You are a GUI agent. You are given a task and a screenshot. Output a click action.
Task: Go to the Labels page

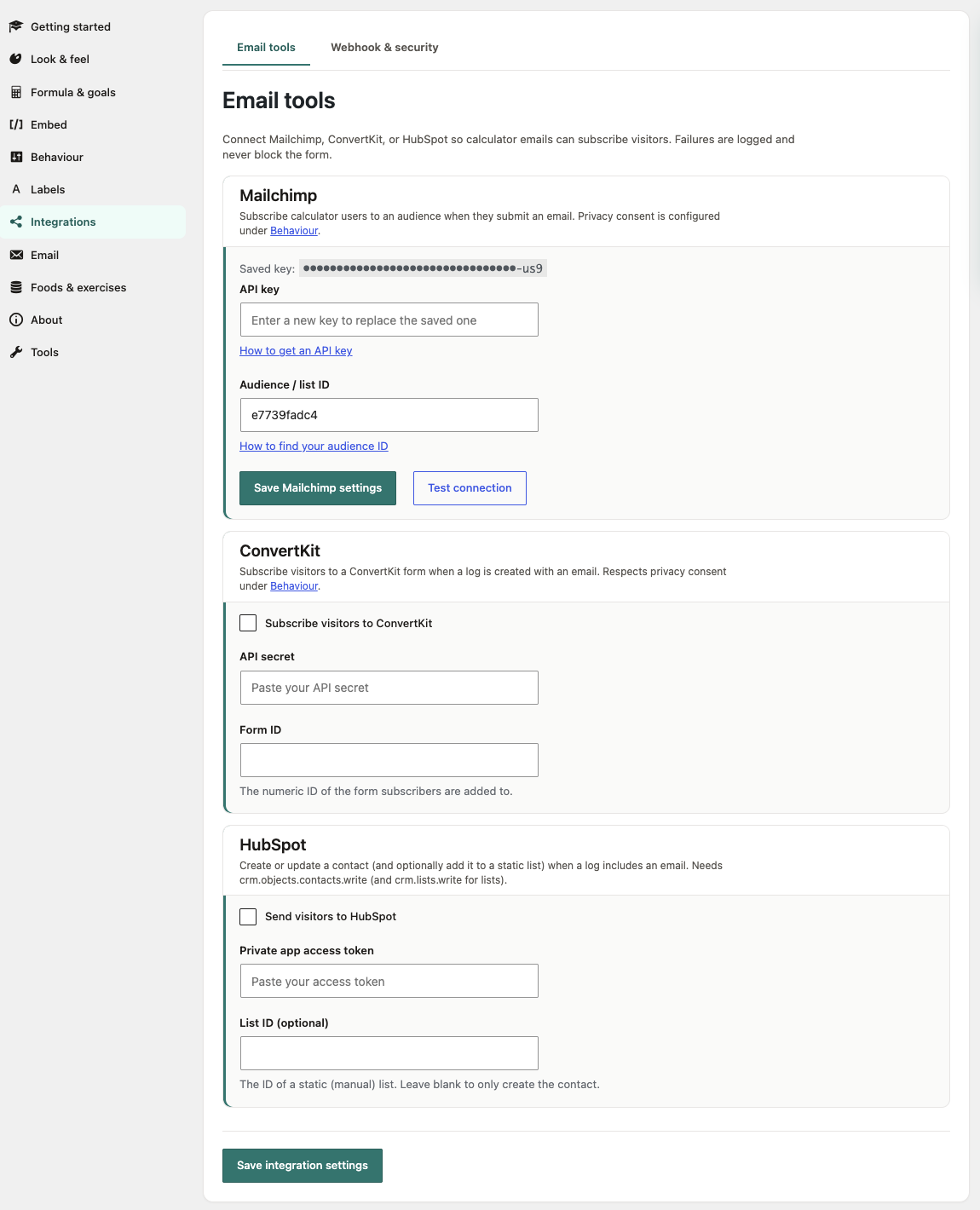click(x=93, y=189)
